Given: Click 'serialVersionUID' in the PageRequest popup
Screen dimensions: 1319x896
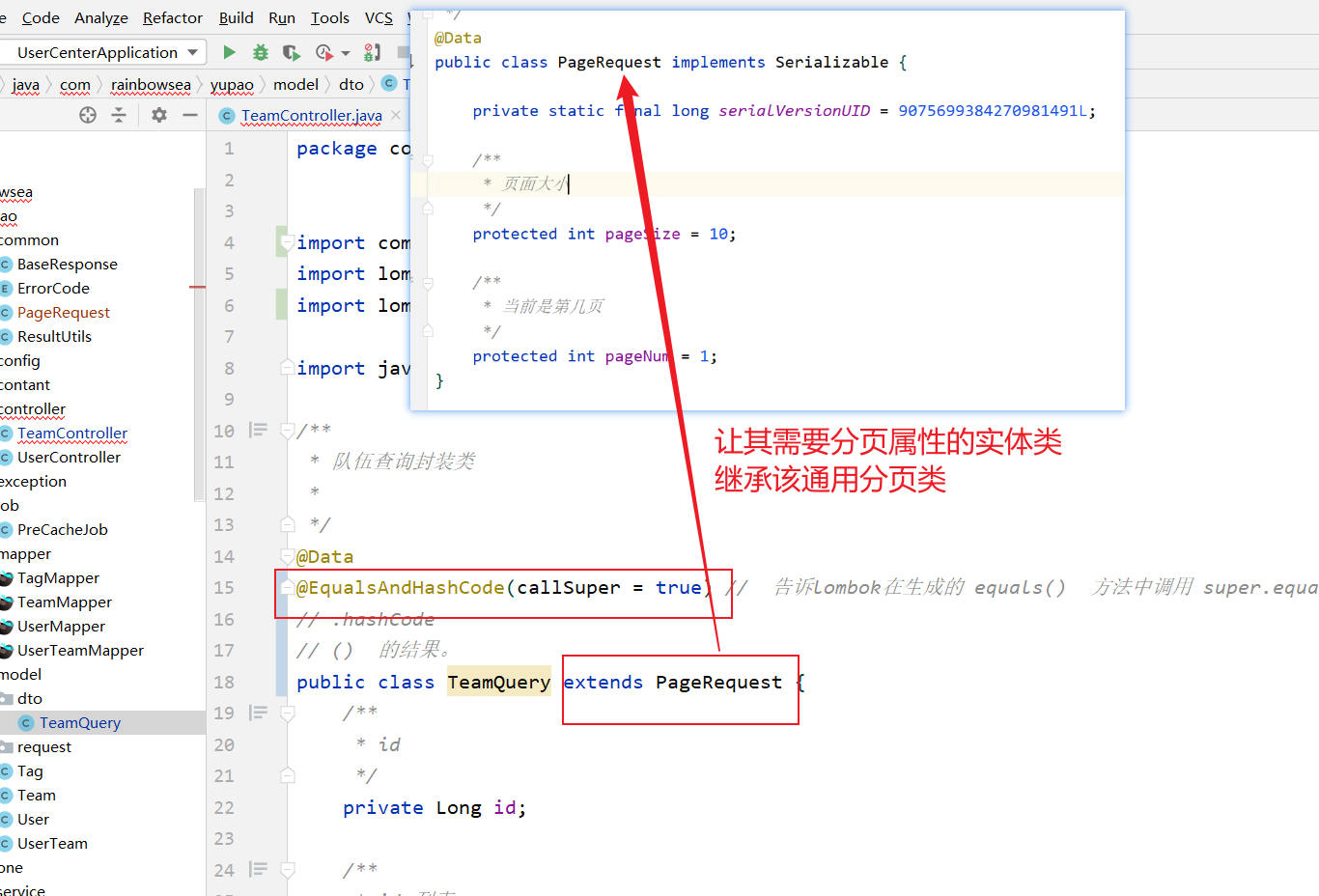Looking at the screenshot, I should tap(795, 111).
